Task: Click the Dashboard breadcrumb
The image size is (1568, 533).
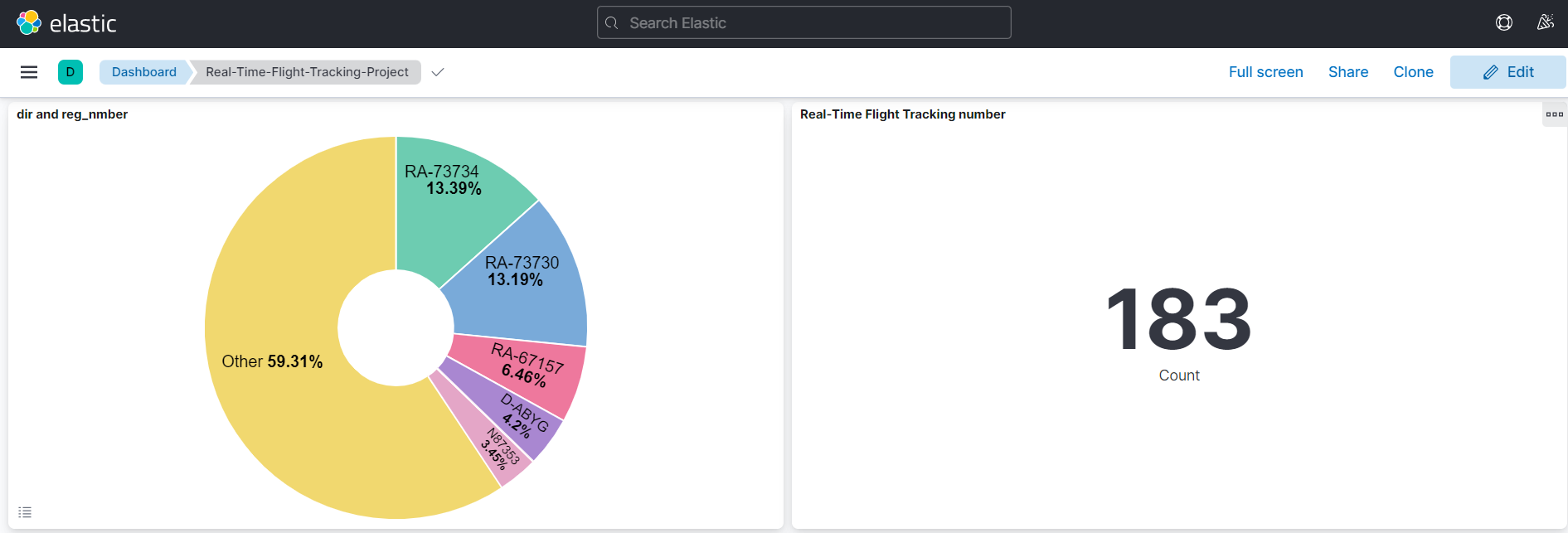Action: pos(143,72)
